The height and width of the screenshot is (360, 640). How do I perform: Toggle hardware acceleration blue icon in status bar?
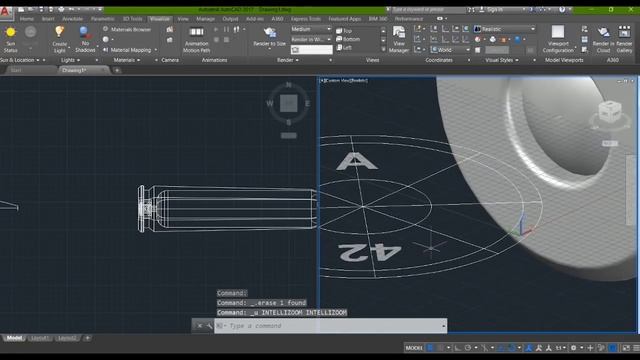pyautogui.click(x=613, y=348)
